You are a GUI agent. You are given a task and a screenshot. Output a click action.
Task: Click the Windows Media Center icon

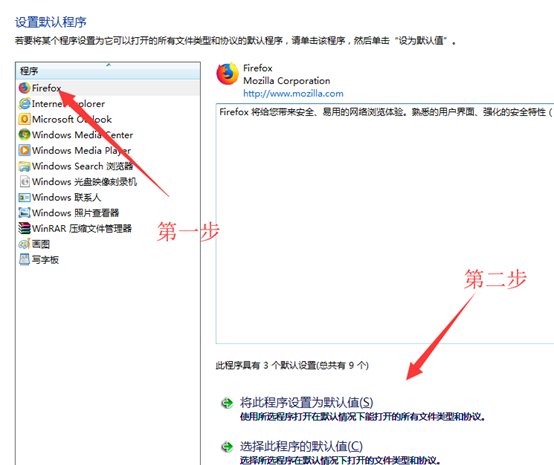pos(24,134)
